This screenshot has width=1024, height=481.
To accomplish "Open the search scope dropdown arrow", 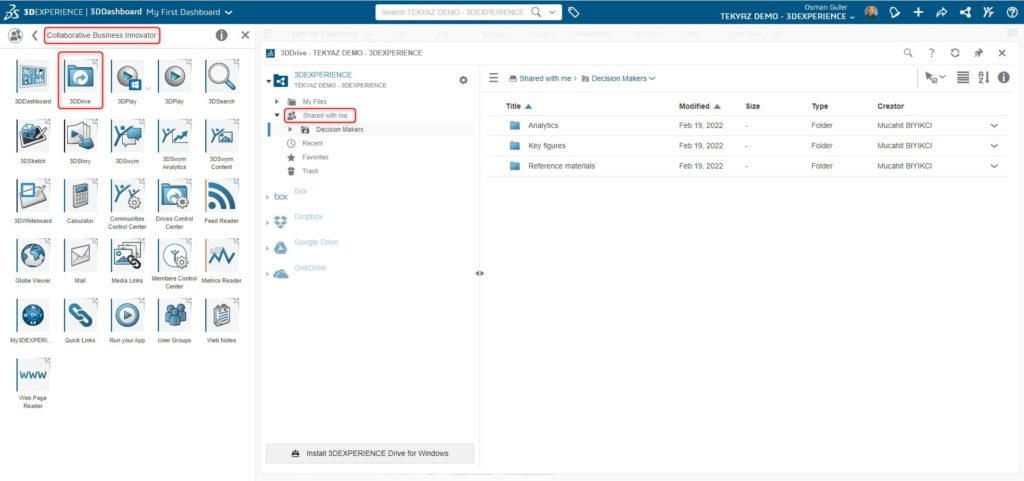I will click(552, 12).
